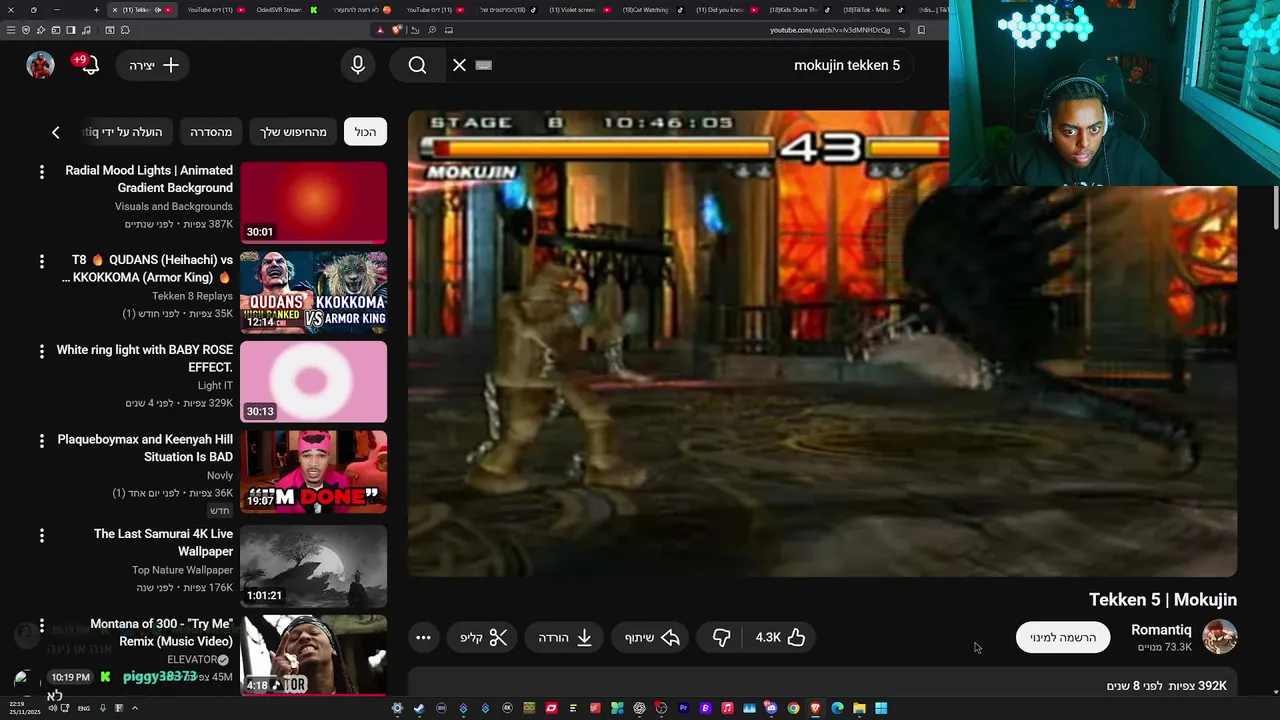Open the account avatar menu
1280x720 pixels.
(x=40, y=65)
